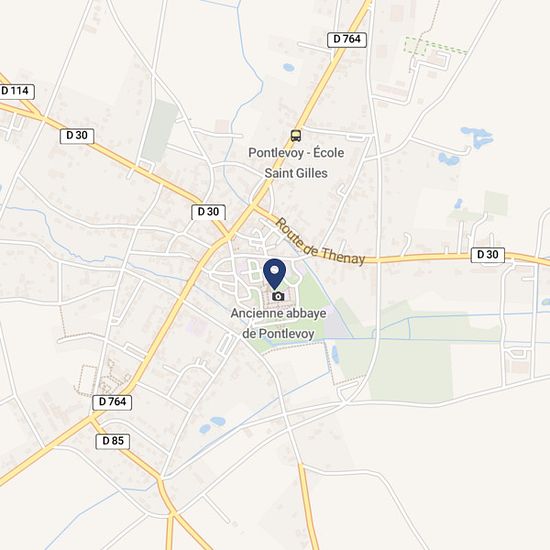Click the D 114 road shield
Screen dimensions: 550x550
[16, 91]
